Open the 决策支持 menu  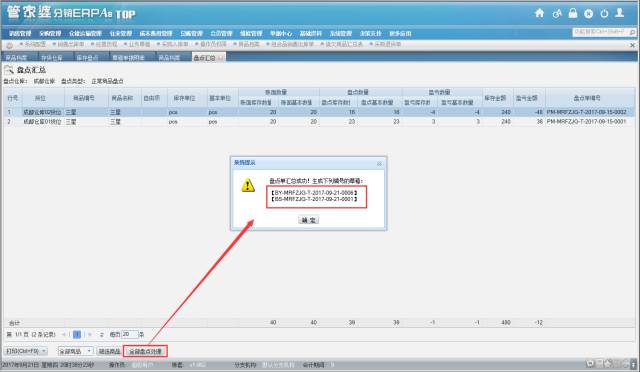[x=370, y=33]
